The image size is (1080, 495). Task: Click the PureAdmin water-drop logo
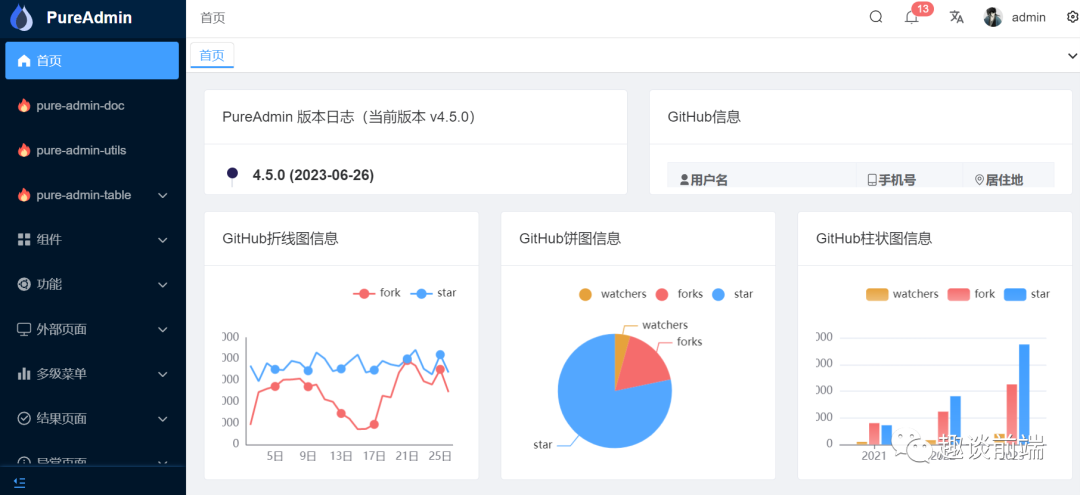21,18
